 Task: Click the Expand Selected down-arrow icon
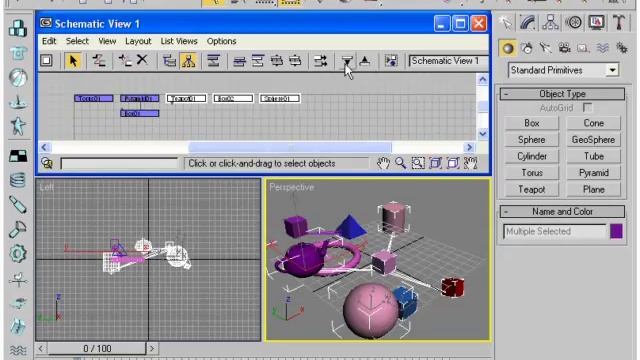click(347, 61)
